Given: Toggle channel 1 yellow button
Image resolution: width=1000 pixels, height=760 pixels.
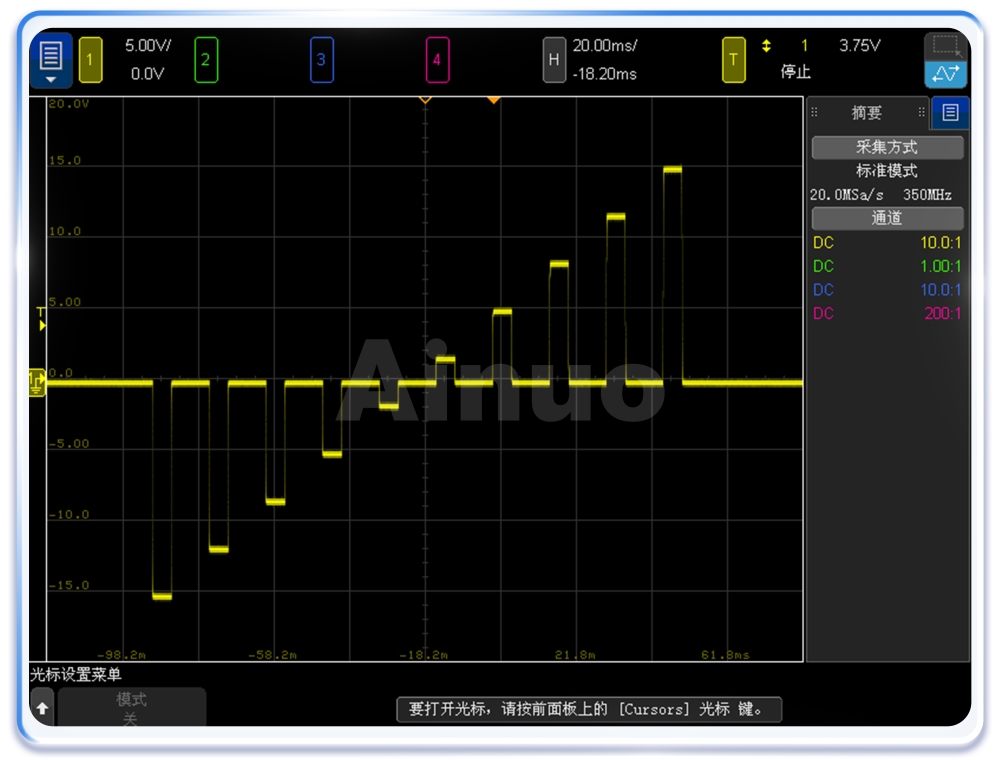Looking at the screenshot, I should pyautogui.click(x=90, y=60).
